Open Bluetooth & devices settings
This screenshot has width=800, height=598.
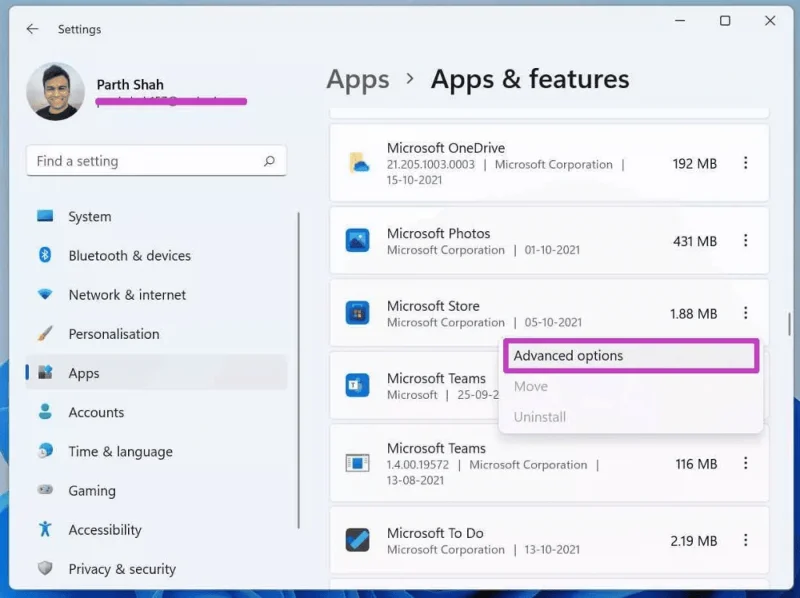[x=156, y=256]
